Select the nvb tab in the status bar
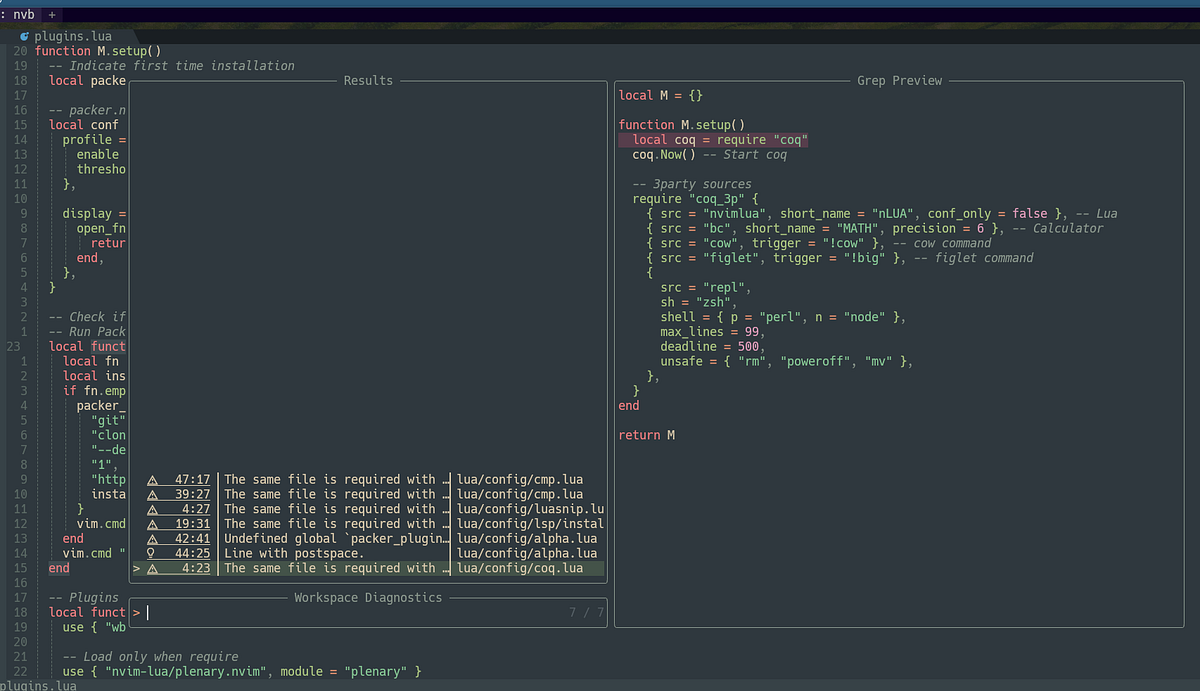The width and height of the screenshot is (1200, 691). (x=22, y=14)
